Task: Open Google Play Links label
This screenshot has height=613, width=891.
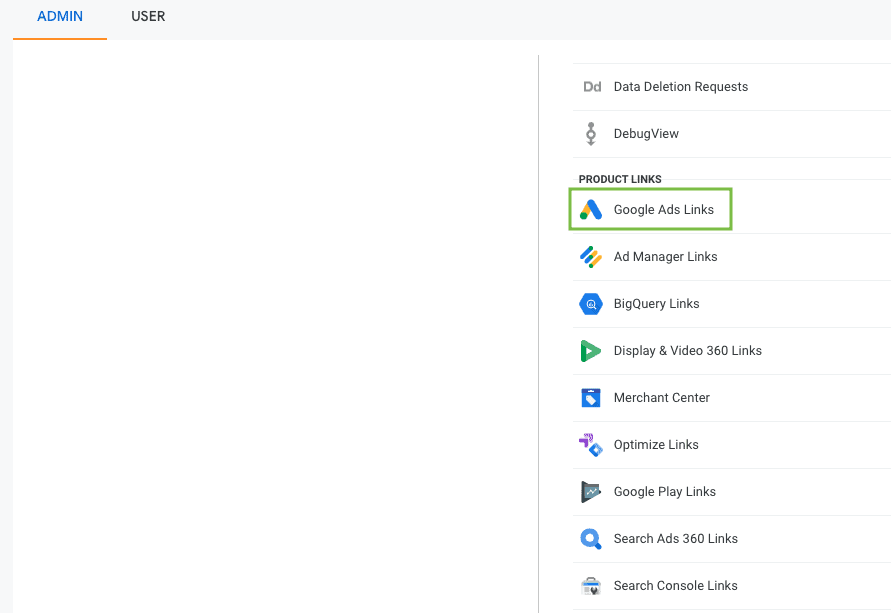Action: pos(664,492)
